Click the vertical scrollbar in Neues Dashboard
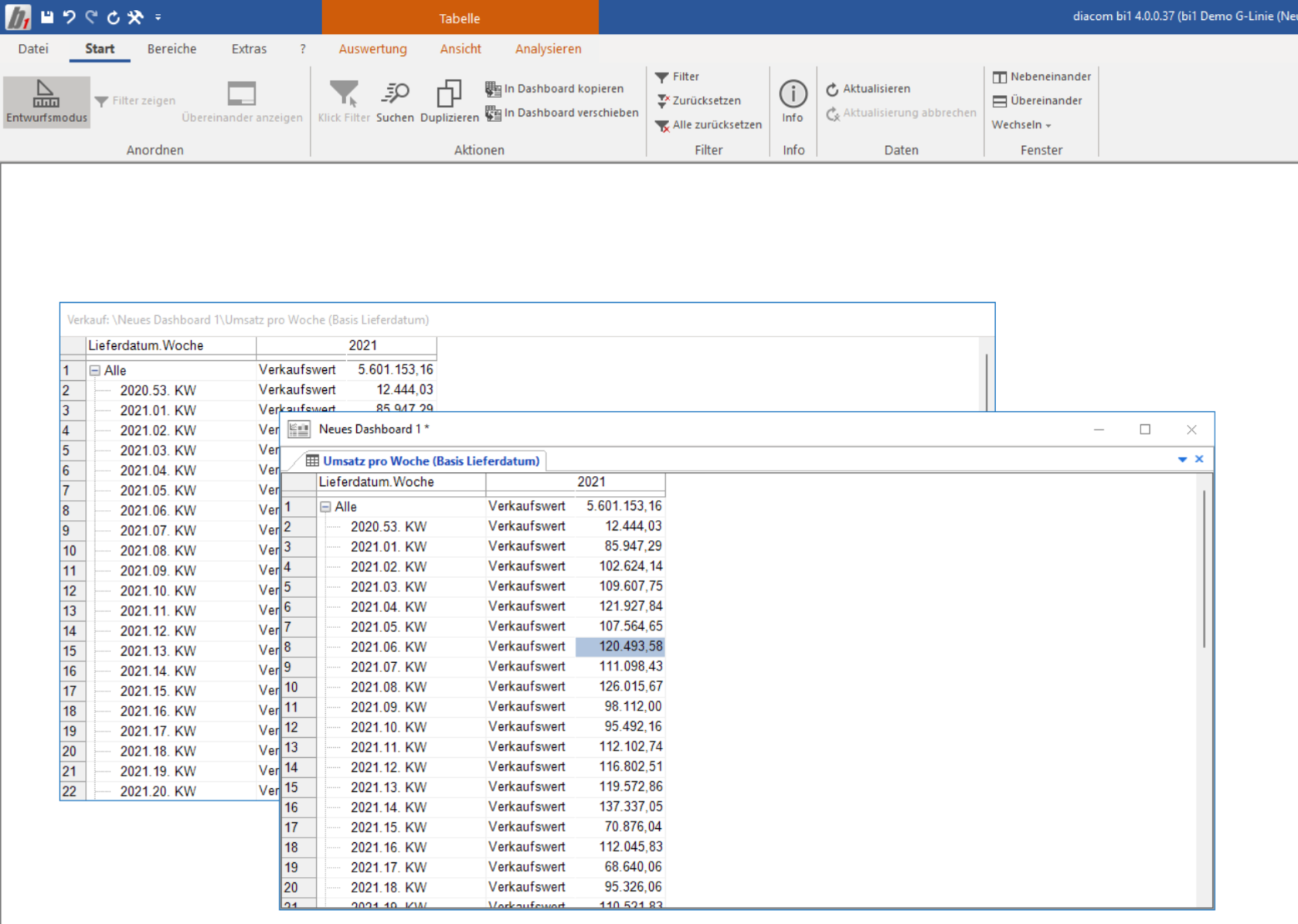The width and height of the screenshot is (1298, 924). click(x=1204, y=569)
